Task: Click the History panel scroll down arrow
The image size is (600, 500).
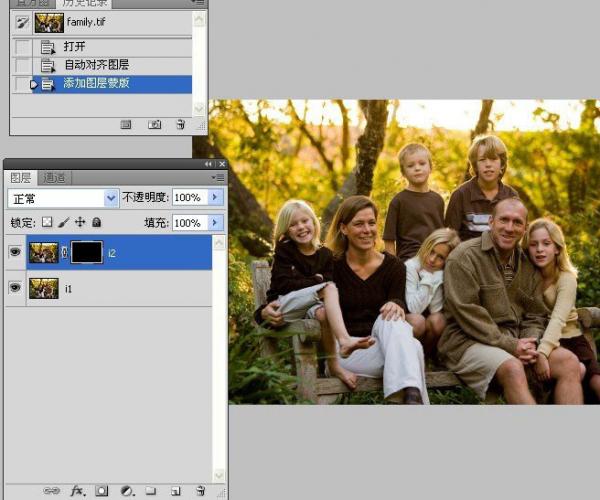Action: 199,109
